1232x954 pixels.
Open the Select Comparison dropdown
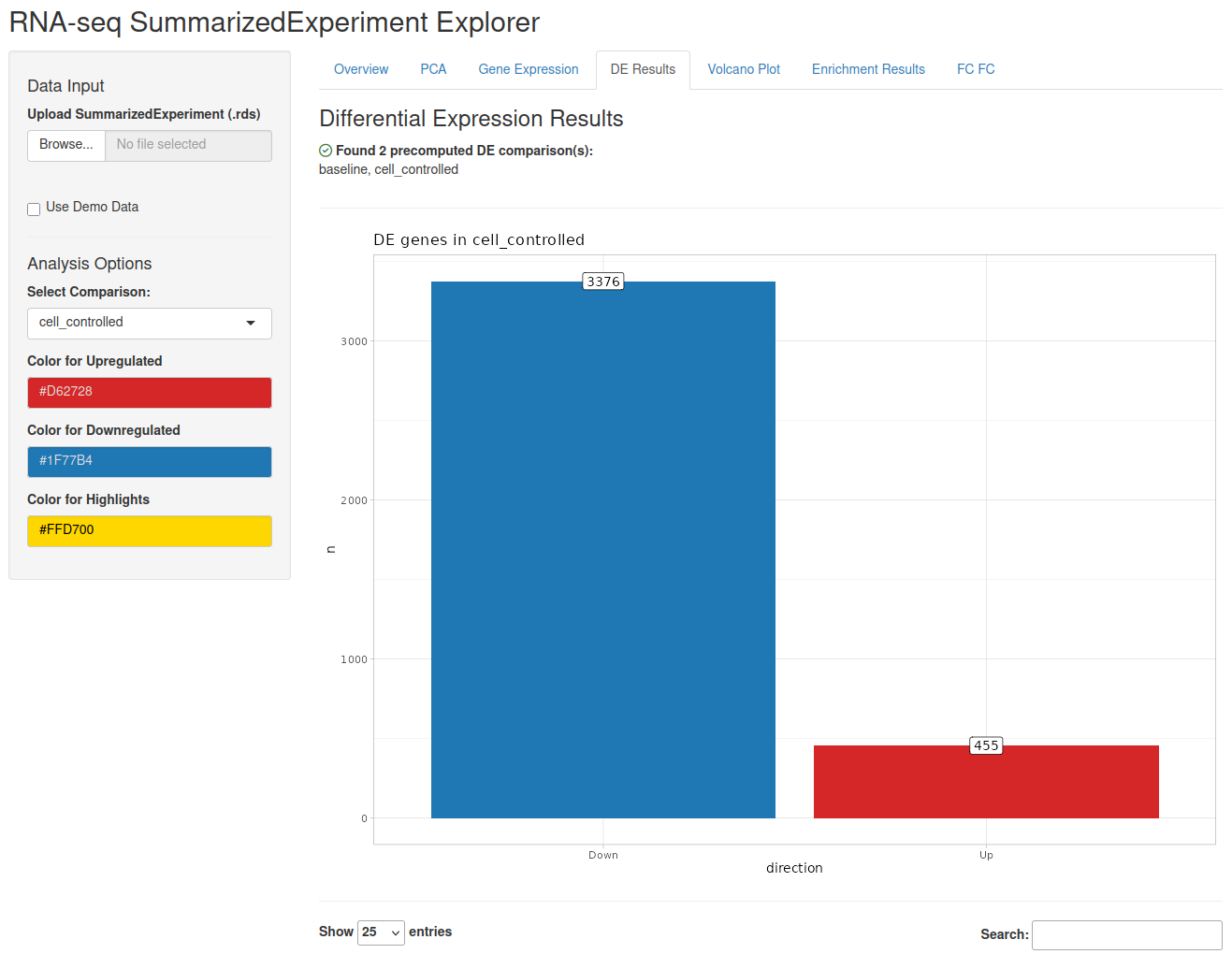coord(150,324)
